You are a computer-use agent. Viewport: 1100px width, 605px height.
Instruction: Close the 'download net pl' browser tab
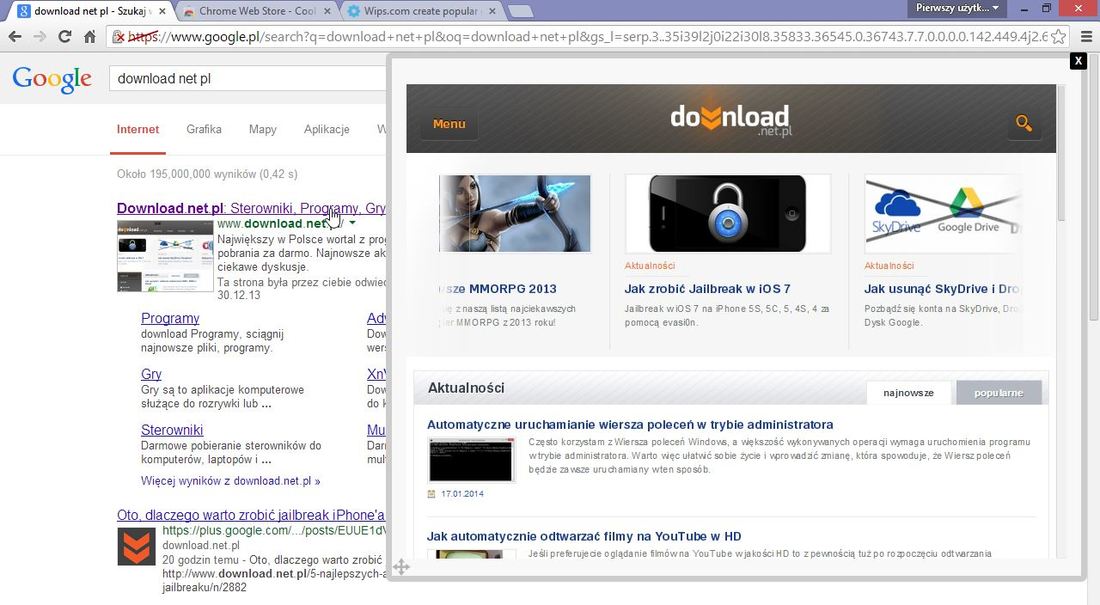(x=163, y=11)
